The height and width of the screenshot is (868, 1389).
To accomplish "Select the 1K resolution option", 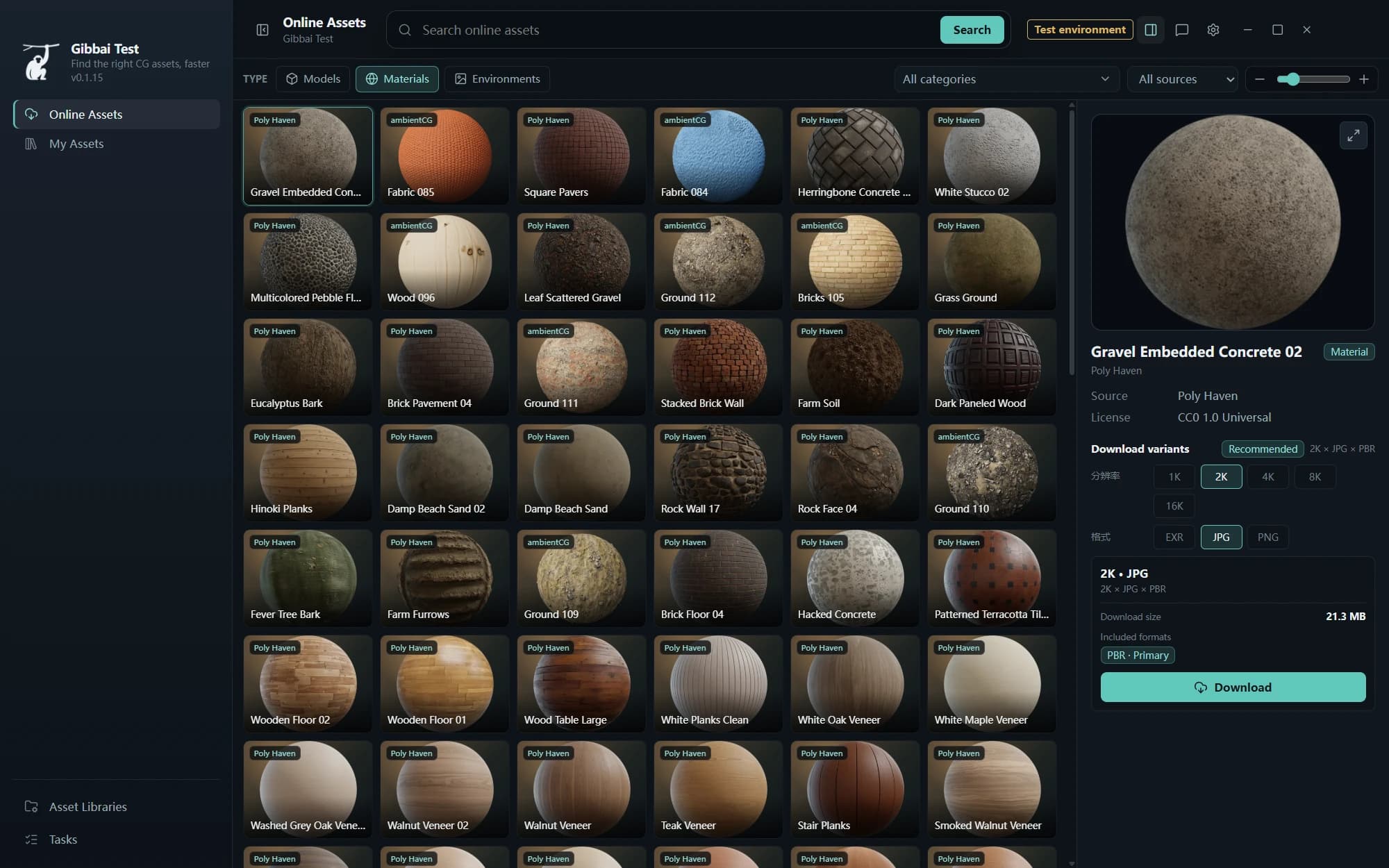I will click(1174, 476).
